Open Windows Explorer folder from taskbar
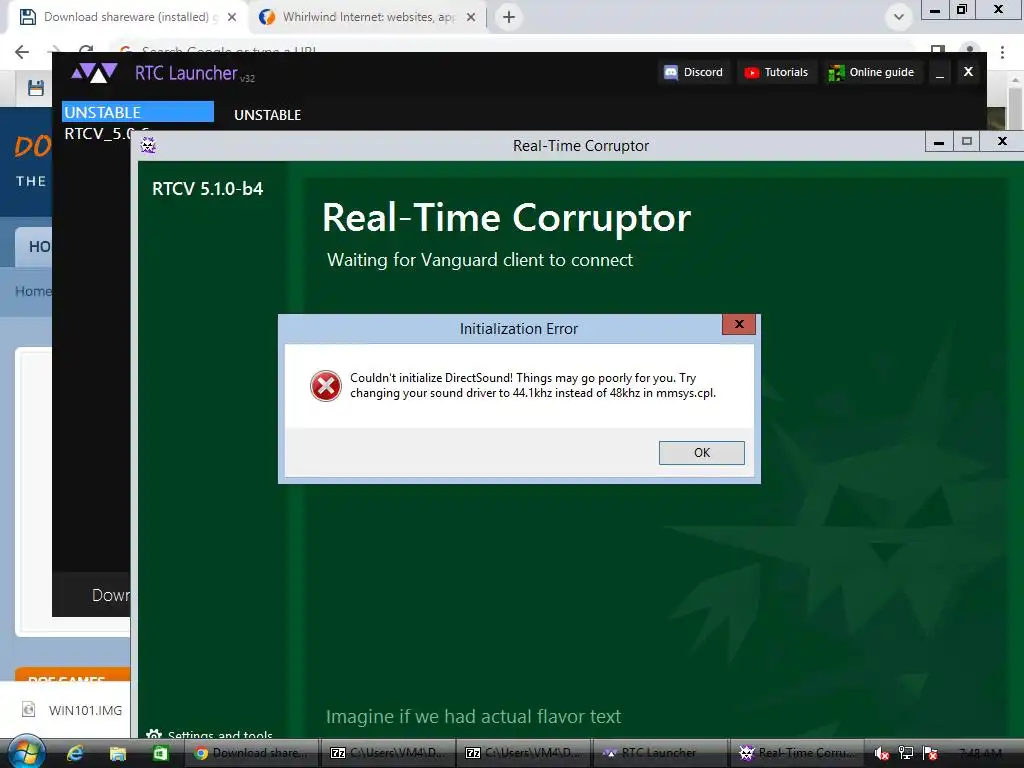1024x768 pixels. (118, 754)
